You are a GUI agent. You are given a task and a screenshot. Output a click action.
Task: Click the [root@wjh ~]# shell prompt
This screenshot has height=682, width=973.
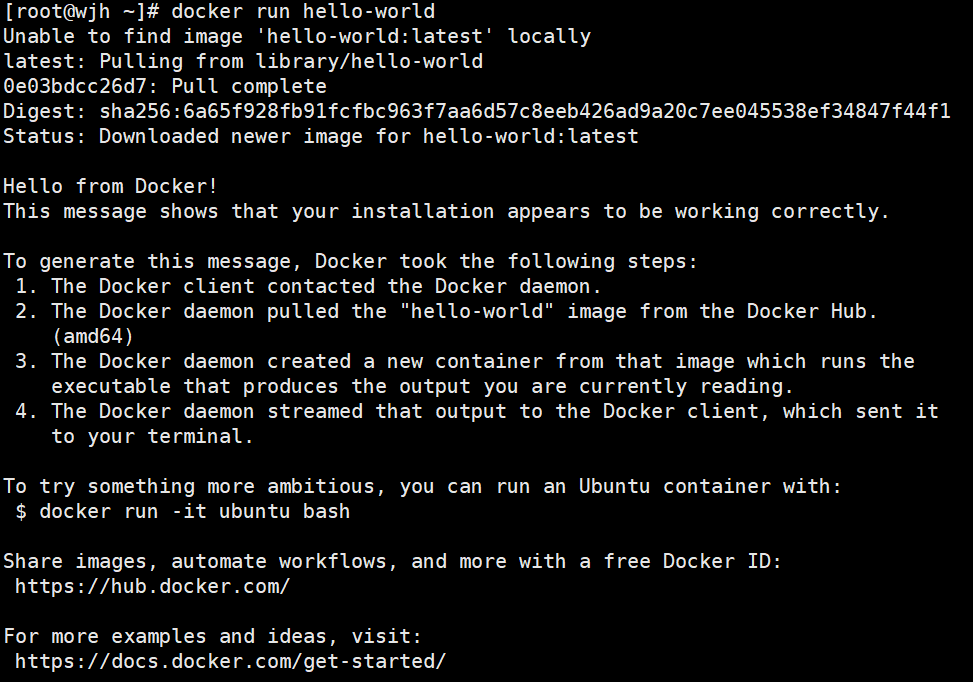pyautogui.click(x=81, y=12)
